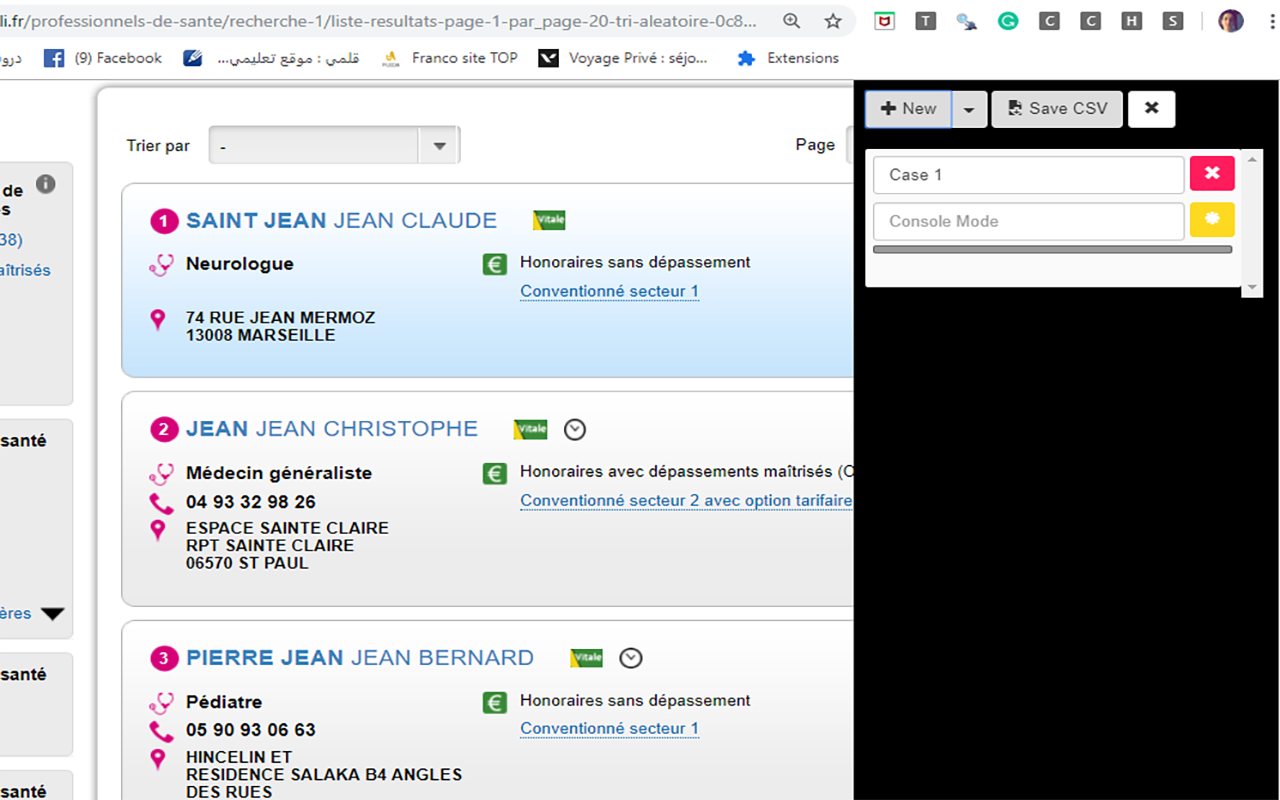The height and width of the screenshot is (800, 1280).
Task: Click the Vitale card icon for Jean Christophe
Action: click(x=530, y=429)
